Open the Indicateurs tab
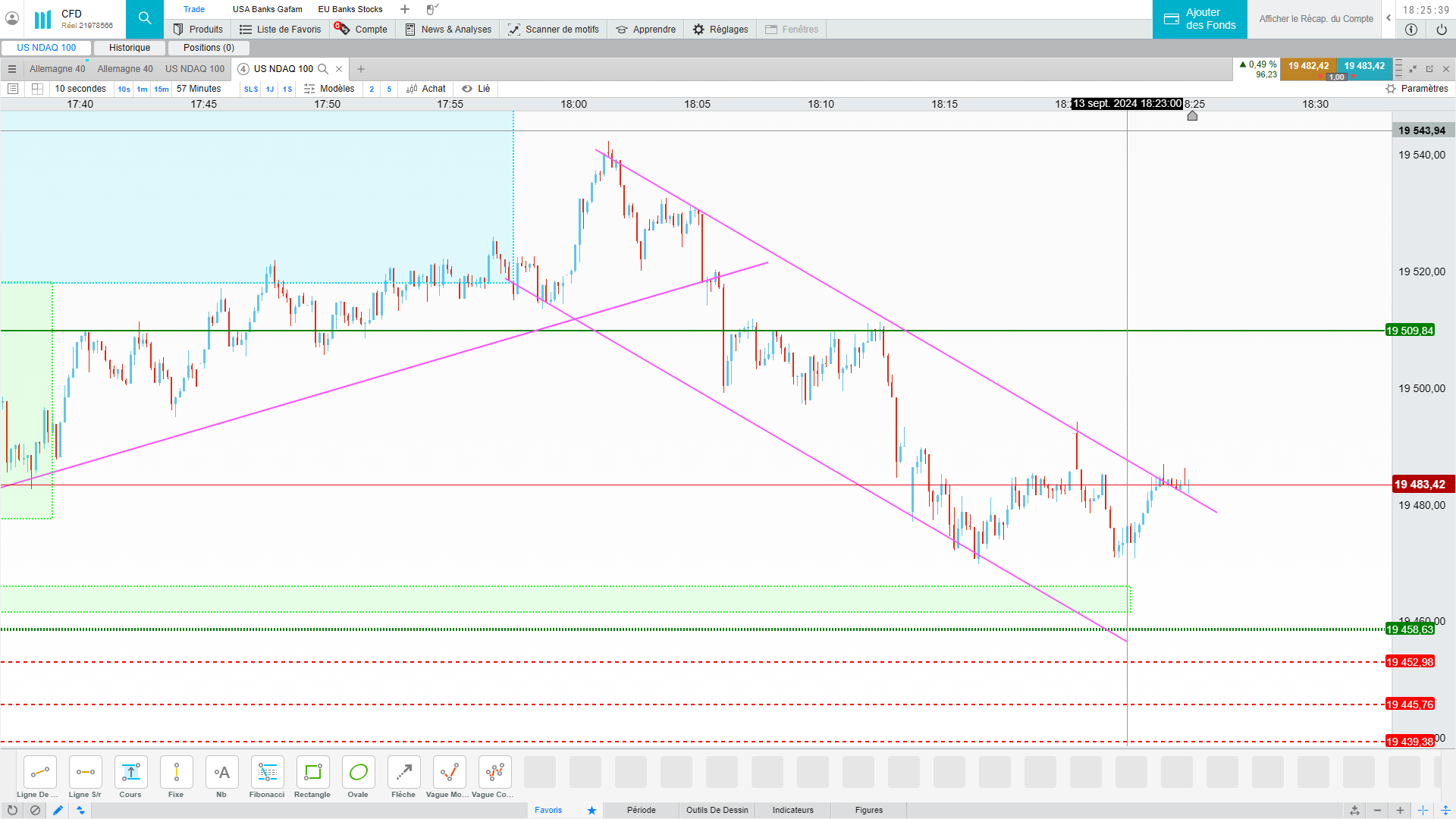Screen dimensions: 1456x819 click(792, 810)
